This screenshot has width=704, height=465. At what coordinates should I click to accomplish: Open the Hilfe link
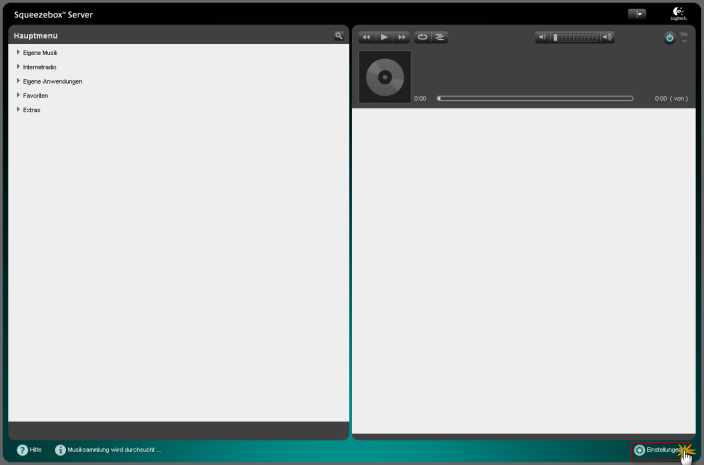(35, 450)
